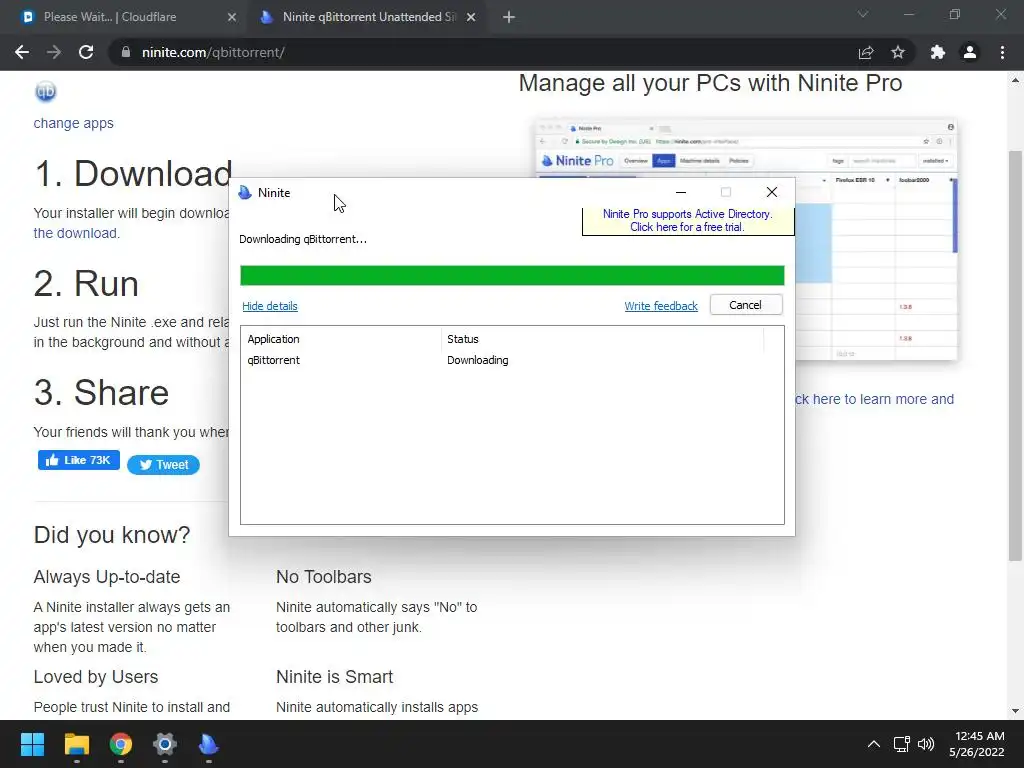The image size is (1024, 768).
Task: Open a new Chrome tab
Action: [509, 17]
